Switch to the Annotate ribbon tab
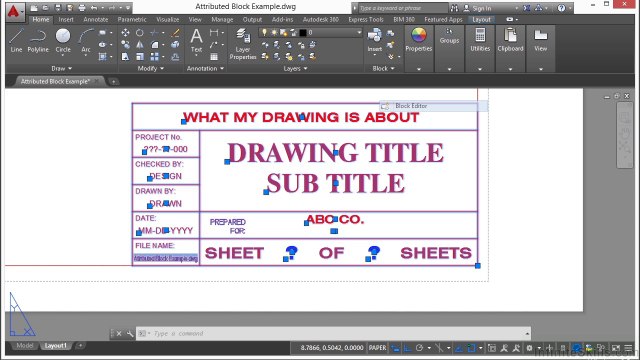The width and height of the screenshot is (640, 360). (x=96, y=19)
